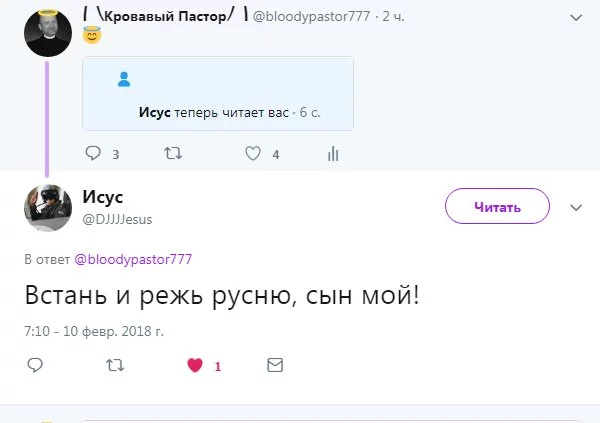Image resolution: width=600 pixels, height=423 pixels.
Task: Open the '7:10 - 10 февр. 2018' timestamp
Action: (x=93, y=330)
